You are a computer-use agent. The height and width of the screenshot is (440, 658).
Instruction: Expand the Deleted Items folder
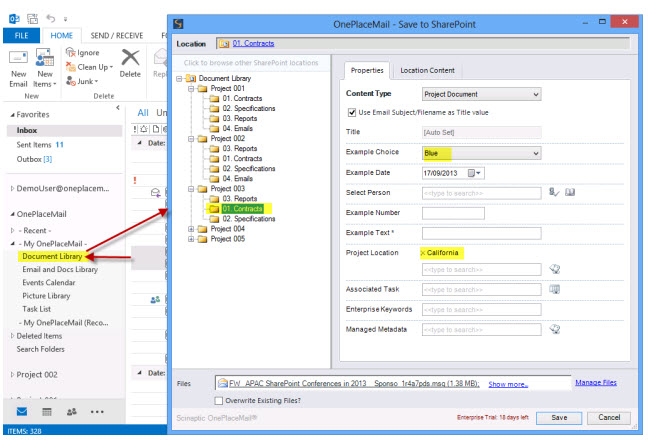click(x=12, y=336)
